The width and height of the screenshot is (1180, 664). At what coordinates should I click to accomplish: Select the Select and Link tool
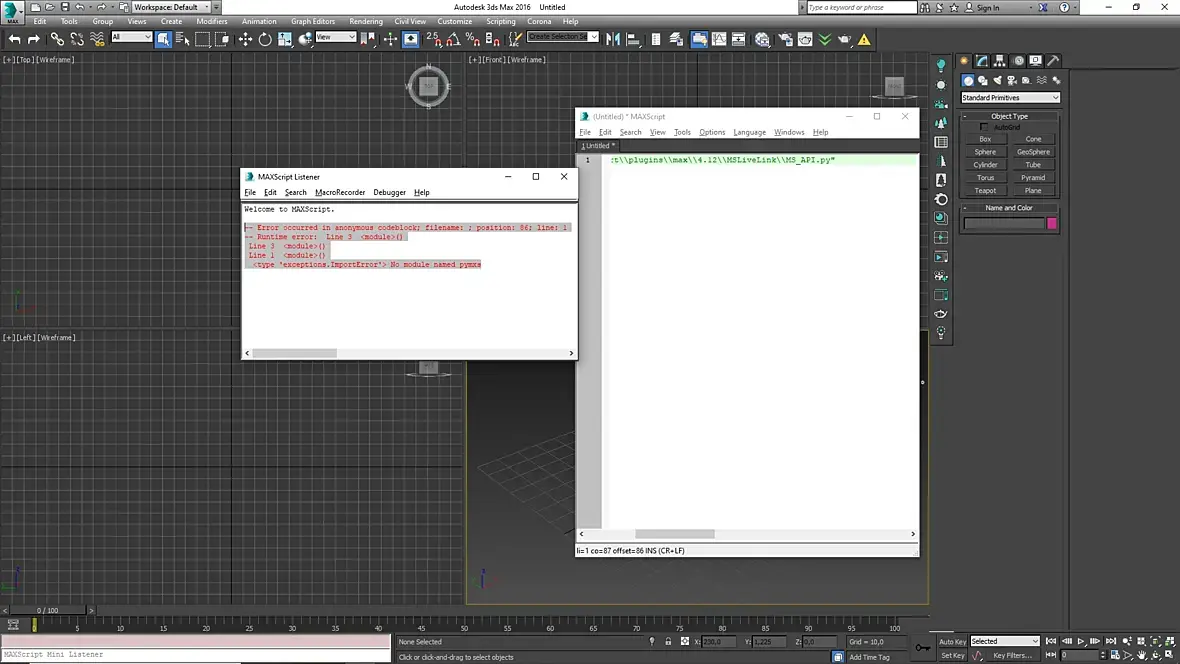pos(57,39)
